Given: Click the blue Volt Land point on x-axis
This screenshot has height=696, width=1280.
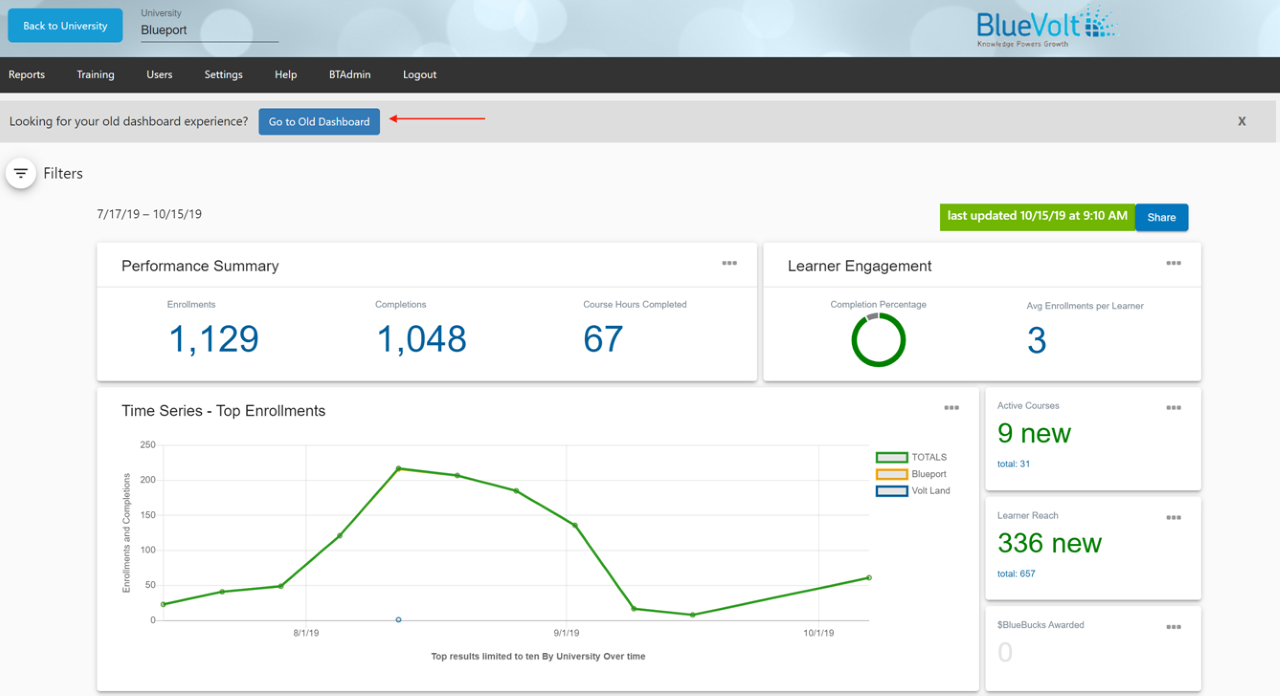Looking at the screenshot, I should pyautogui.click(x=398, y=620).
